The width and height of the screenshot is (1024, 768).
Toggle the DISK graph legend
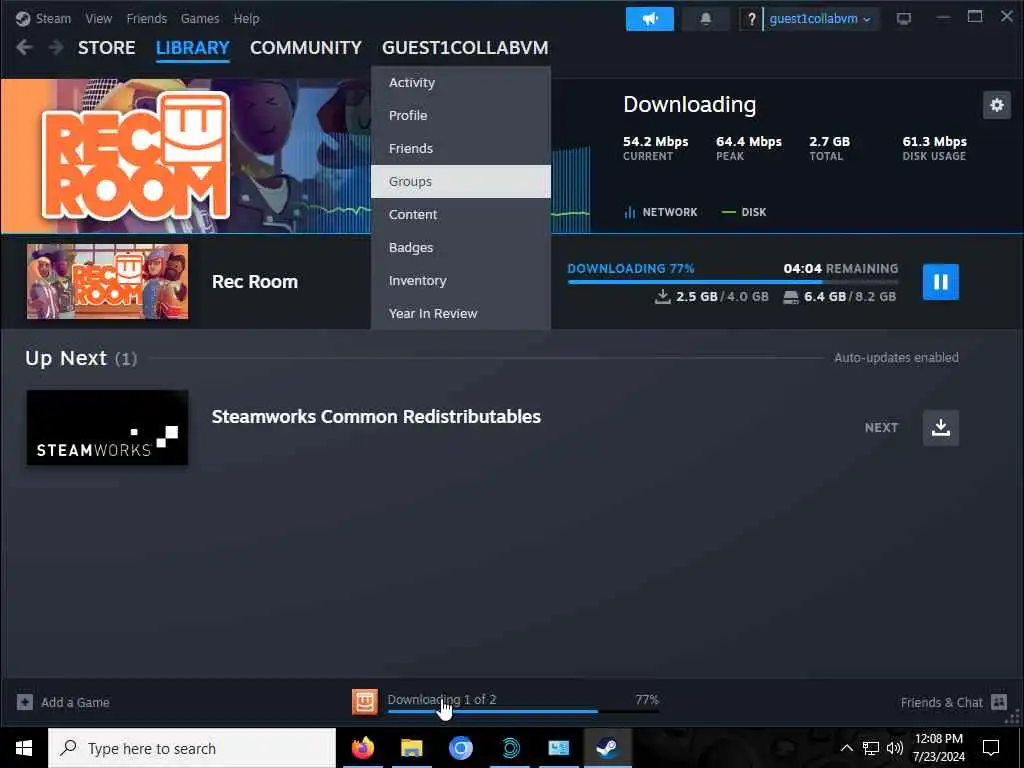point(744,212)
